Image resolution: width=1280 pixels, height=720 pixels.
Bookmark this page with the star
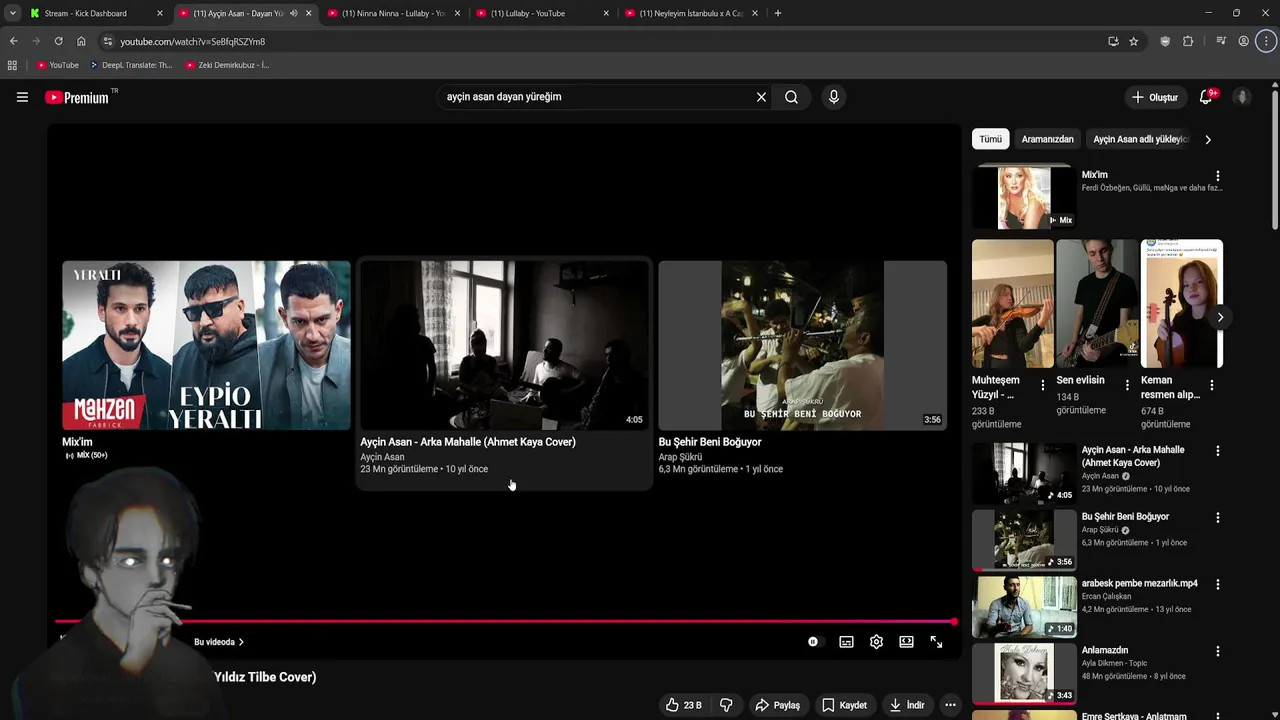click(x=1133, y=41)
